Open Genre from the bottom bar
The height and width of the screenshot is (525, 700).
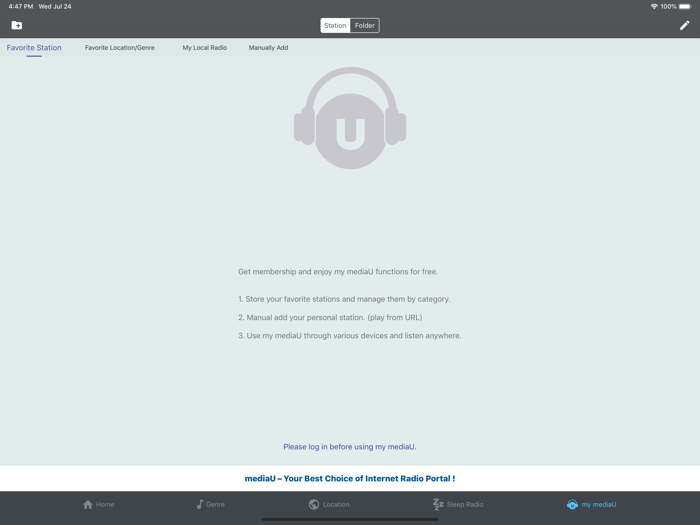click(x=210, y=504)
